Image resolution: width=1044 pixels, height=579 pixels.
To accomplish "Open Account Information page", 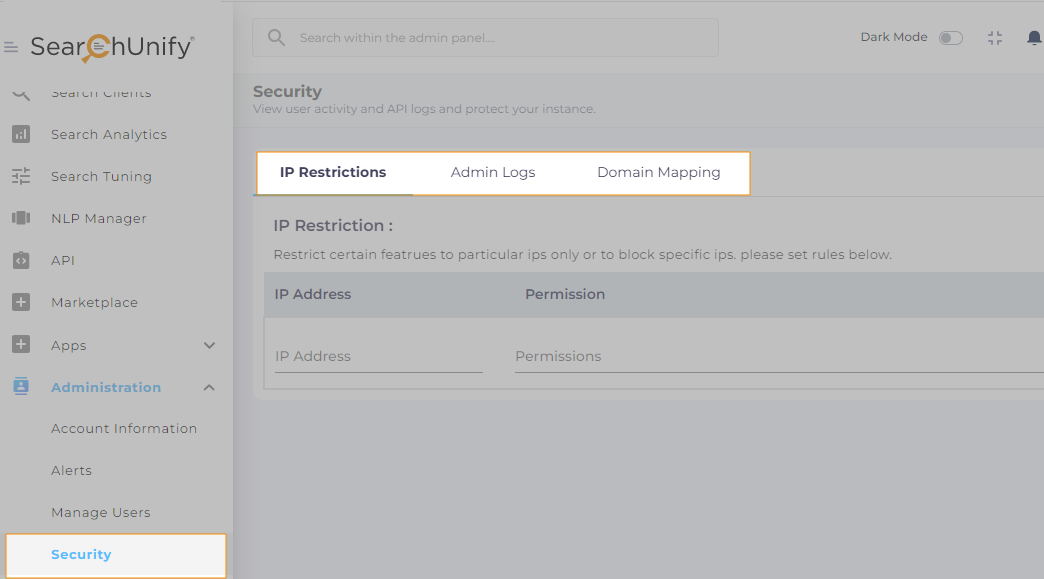I will (x=124, y=429).
